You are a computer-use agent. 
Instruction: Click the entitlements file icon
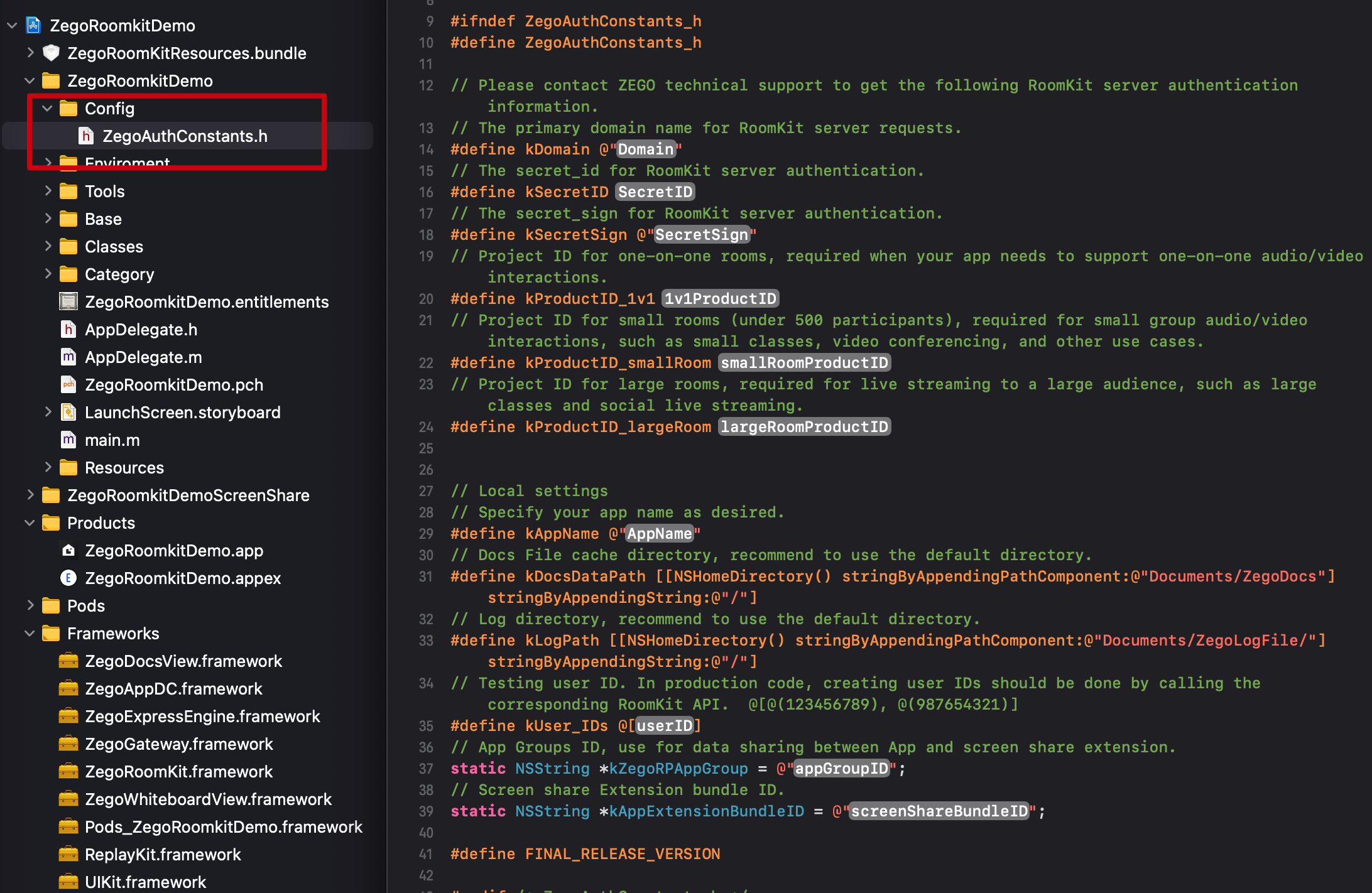point(68,302)
